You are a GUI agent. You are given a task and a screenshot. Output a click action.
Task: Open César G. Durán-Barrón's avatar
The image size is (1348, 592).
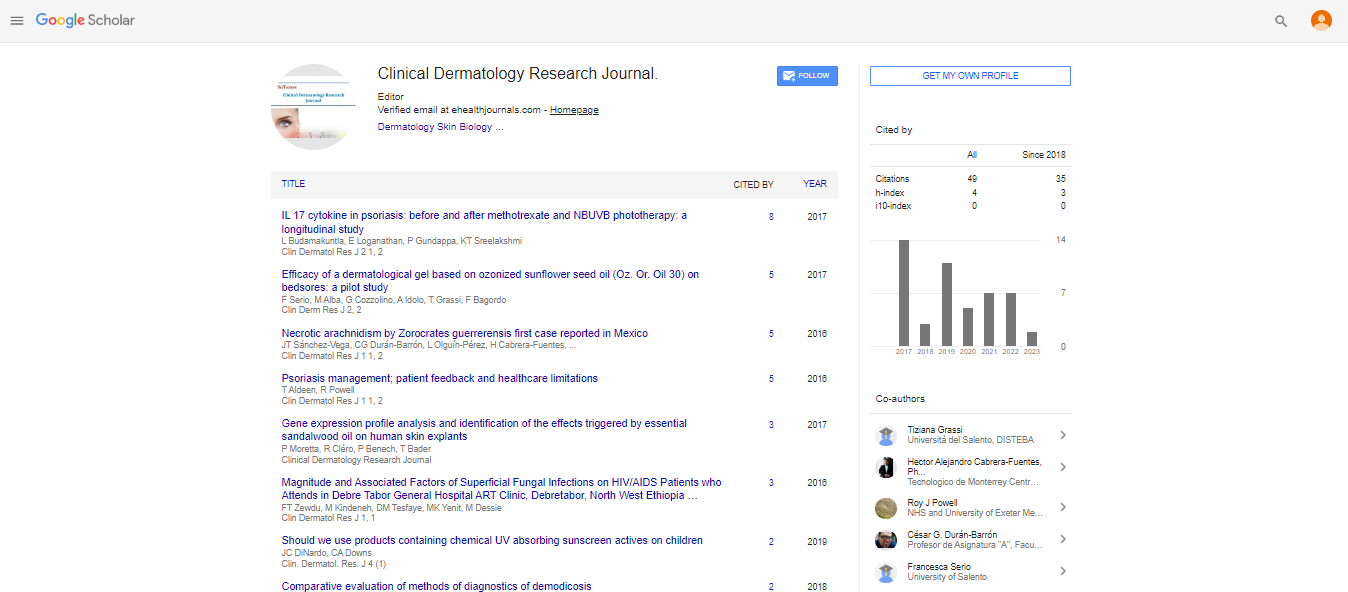pyautogui.click(x=886, y=539)
